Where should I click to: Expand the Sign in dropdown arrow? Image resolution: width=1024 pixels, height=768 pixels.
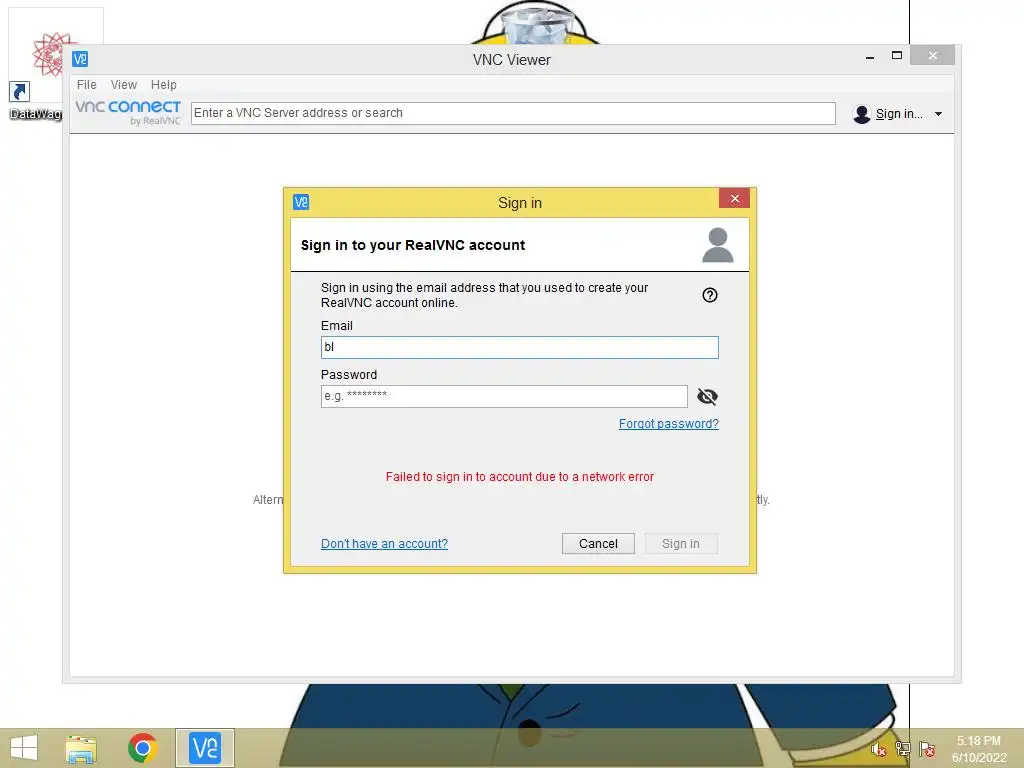coord(938,114)
